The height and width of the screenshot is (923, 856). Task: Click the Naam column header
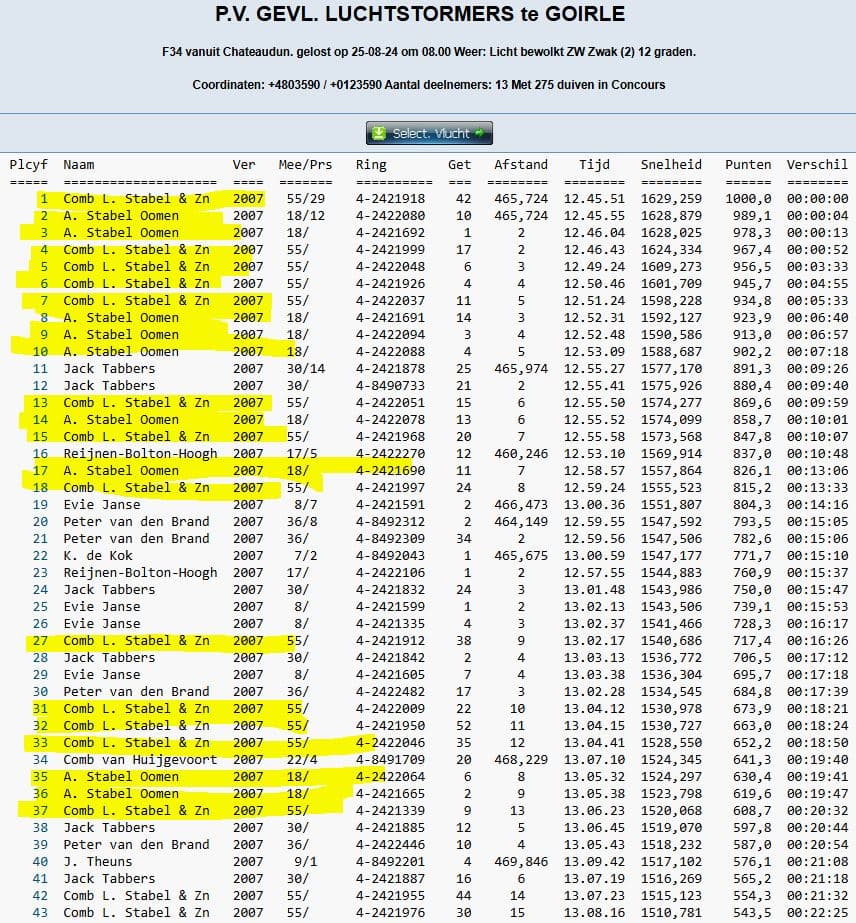point(80,164)
